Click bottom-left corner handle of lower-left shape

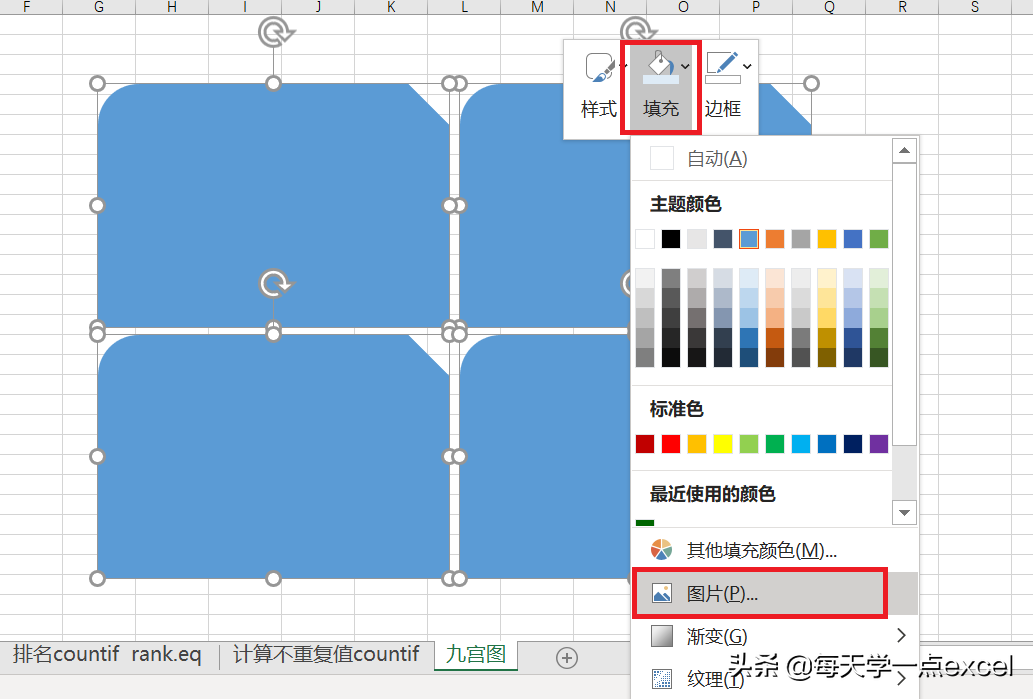click(97, 578)
